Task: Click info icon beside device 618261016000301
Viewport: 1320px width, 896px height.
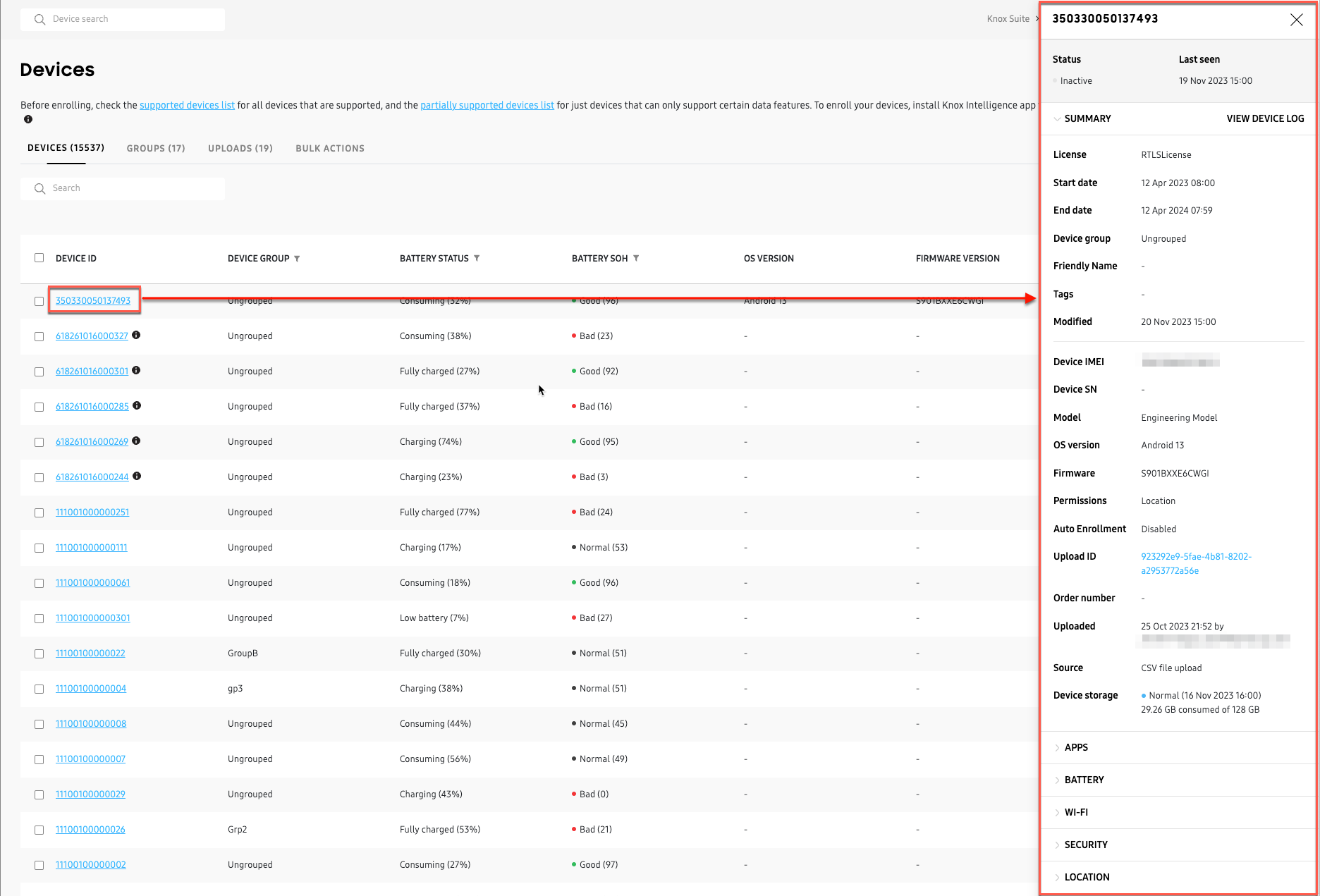Action: pyautogui.click(x=136, y=370)
